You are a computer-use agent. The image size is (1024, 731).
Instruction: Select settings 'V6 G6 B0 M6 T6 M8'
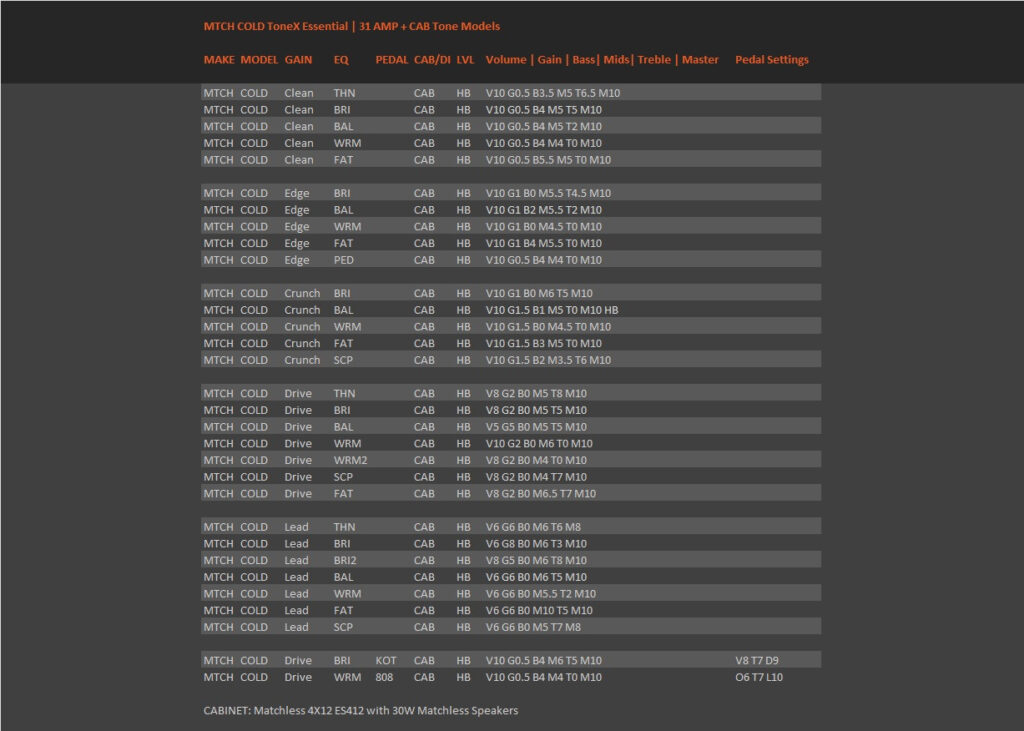point(533,527)
